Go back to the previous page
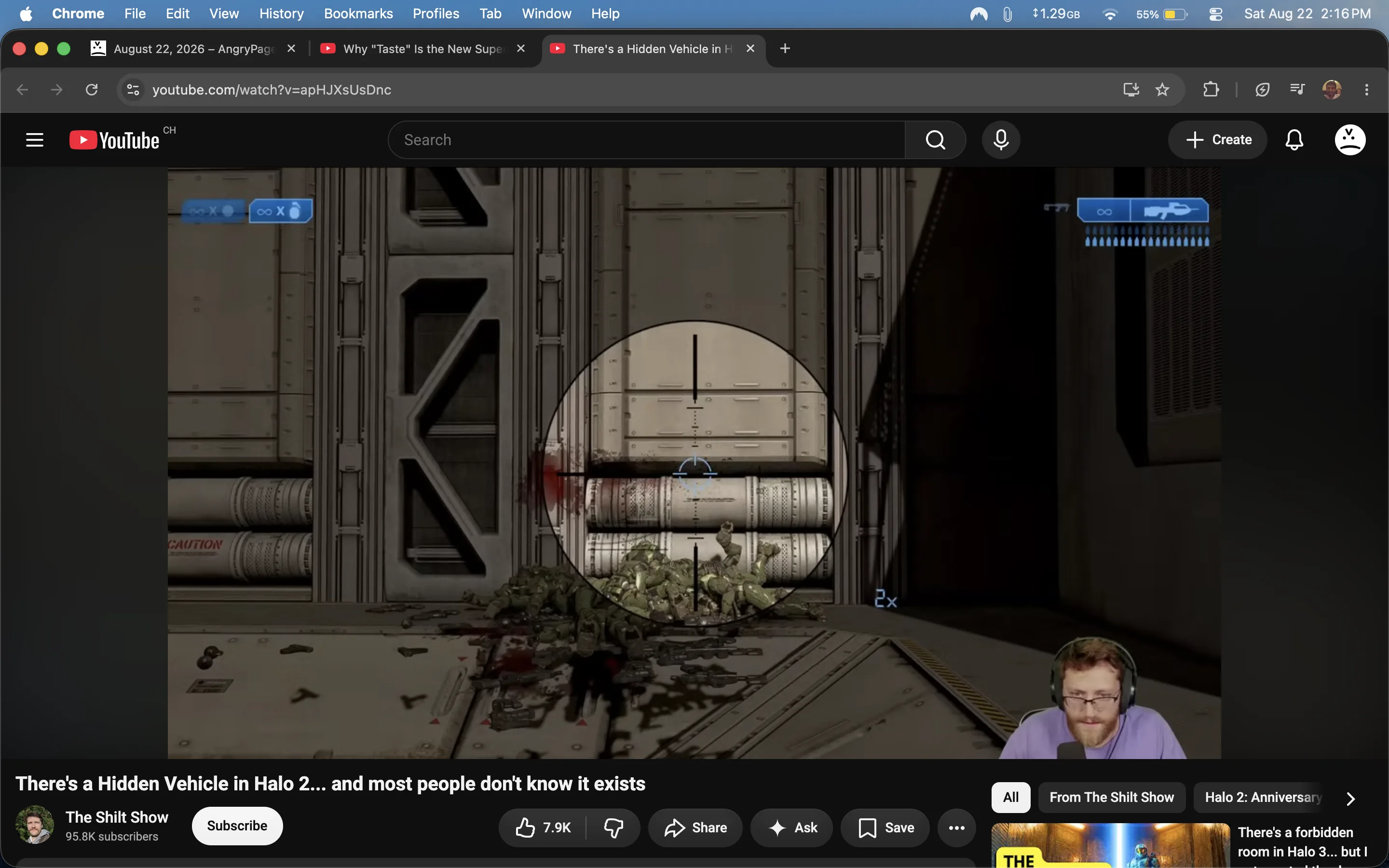Screen dimensions: 1389x868 point(22,90)
